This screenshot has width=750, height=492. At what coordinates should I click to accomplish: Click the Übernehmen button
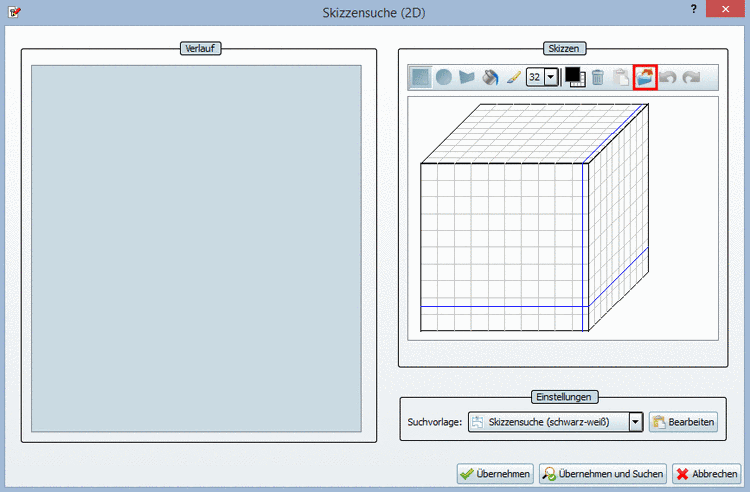[495, 474]
